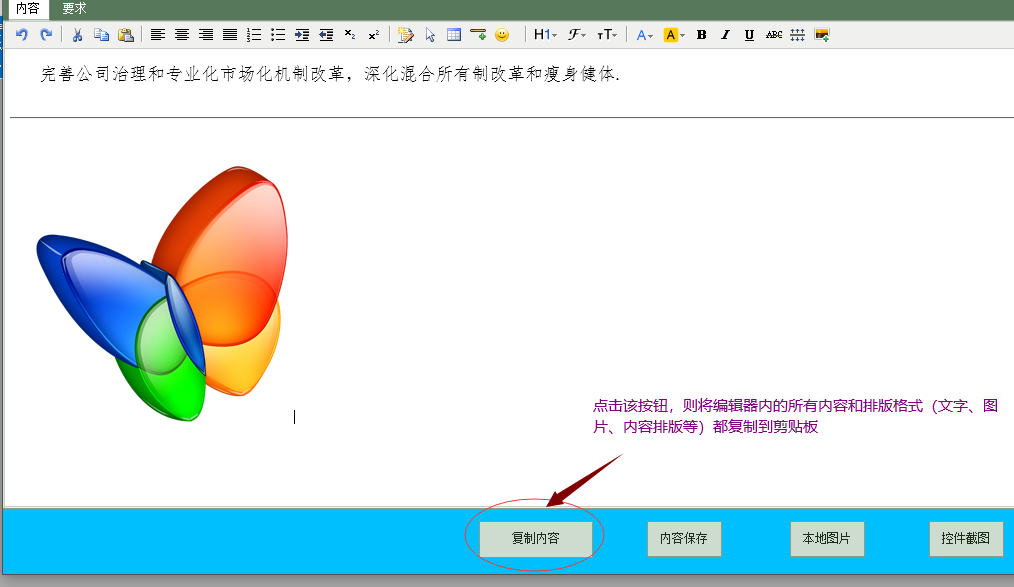Toggle bold formatting
The height and width of the screenshot is (587, 1014).
point(702,35)
